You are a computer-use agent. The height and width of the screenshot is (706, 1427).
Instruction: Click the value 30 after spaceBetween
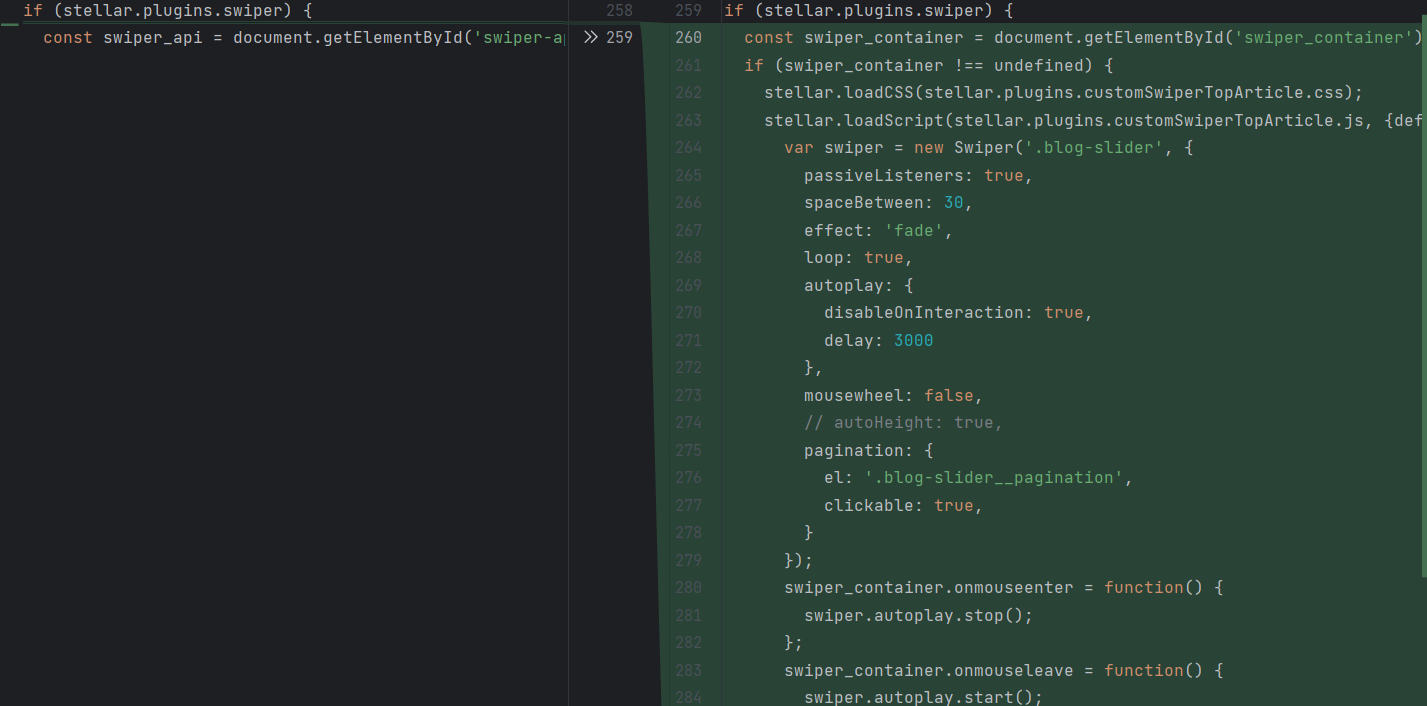pos(954,203)
